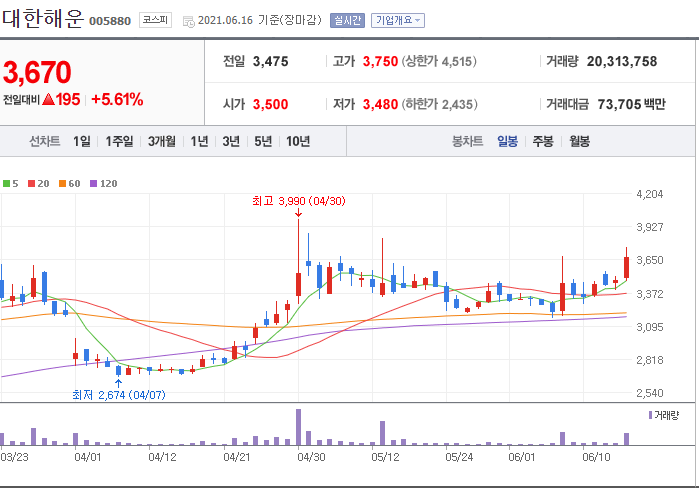Switch line chart to 1일

point(82,141)
